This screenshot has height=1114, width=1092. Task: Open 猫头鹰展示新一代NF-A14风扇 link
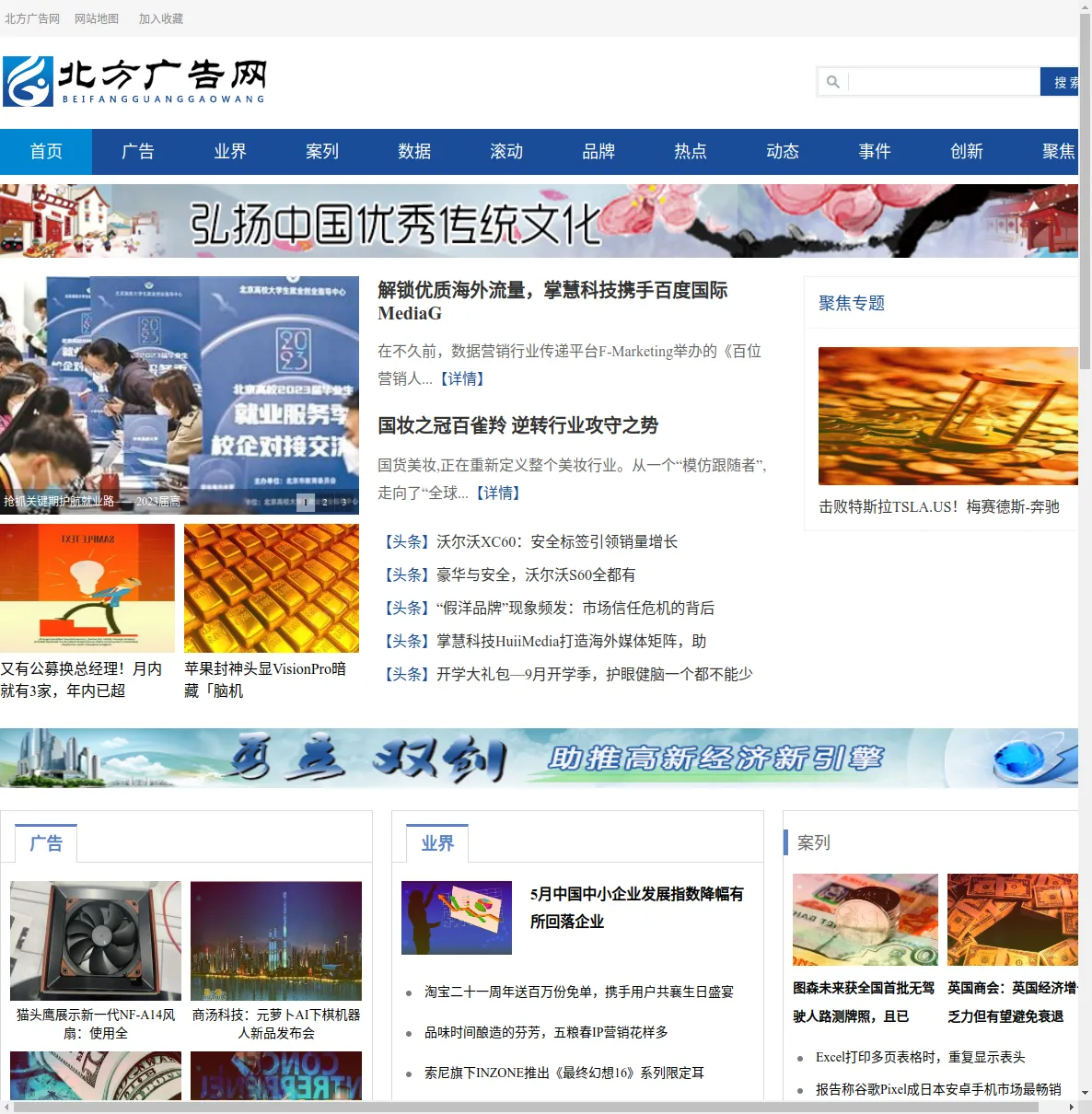click(x=96, y=1024)
